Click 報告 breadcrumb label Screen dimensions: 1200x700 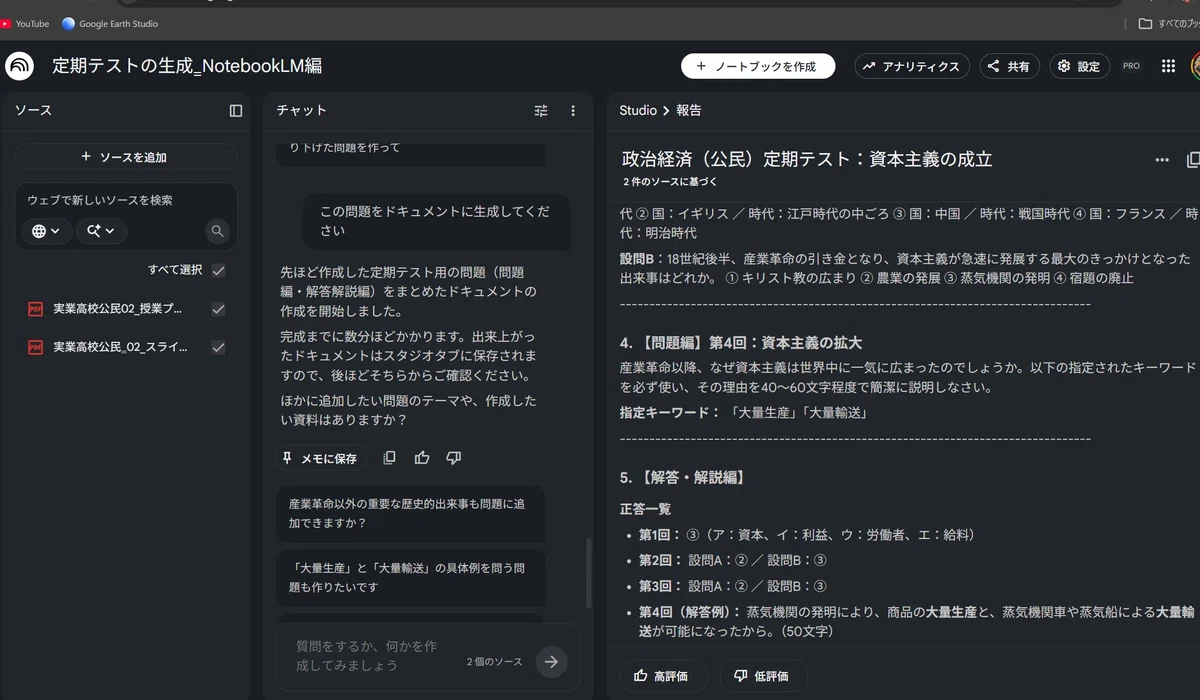pyautogui.click(x=689, y=110)
